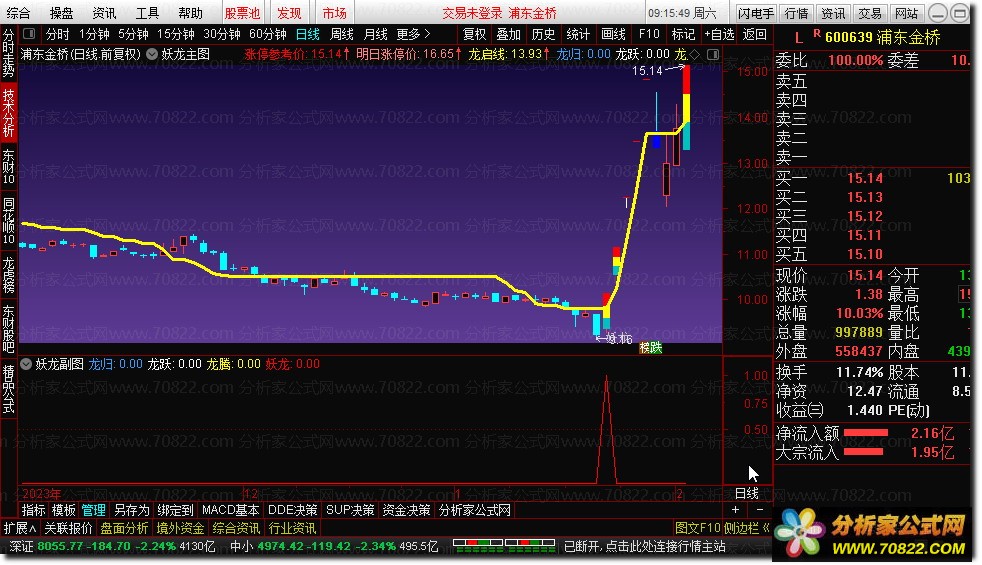The image size is (982, 565).
Task: Zoom out chart with minus button
Action: 759,510
